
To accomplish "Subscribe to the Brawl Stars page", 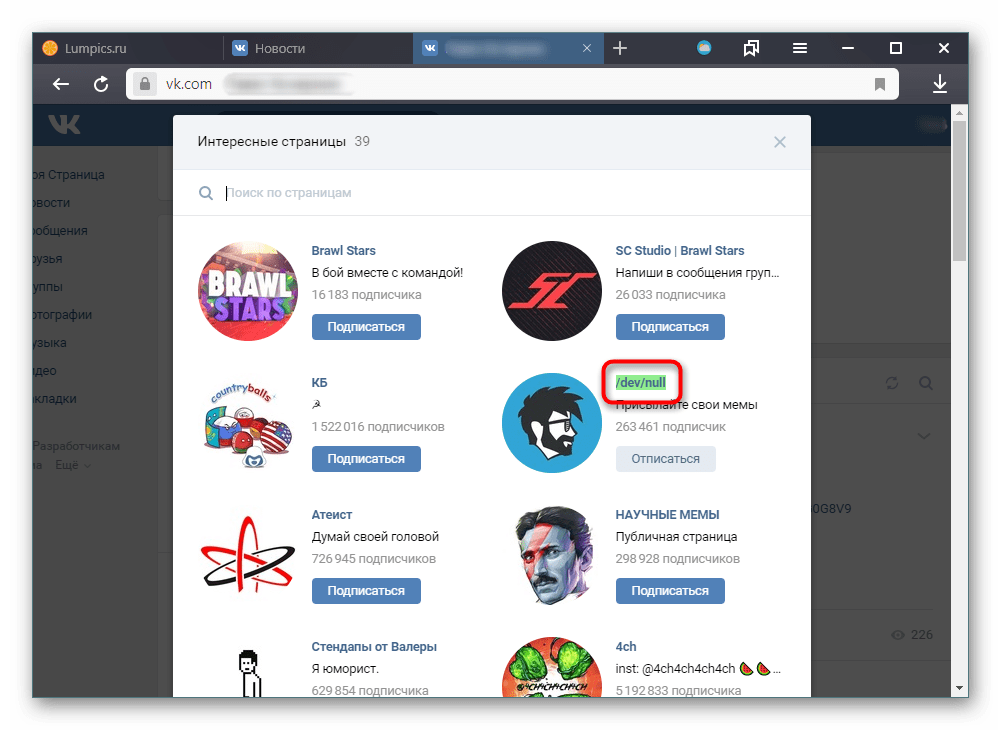I will (x=366, y=326).
